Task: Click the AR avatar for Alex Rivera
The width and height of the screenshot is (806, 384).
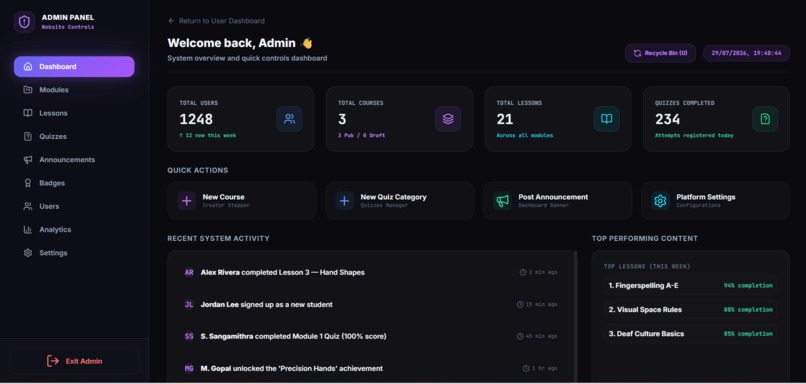Action: point(189,272)
